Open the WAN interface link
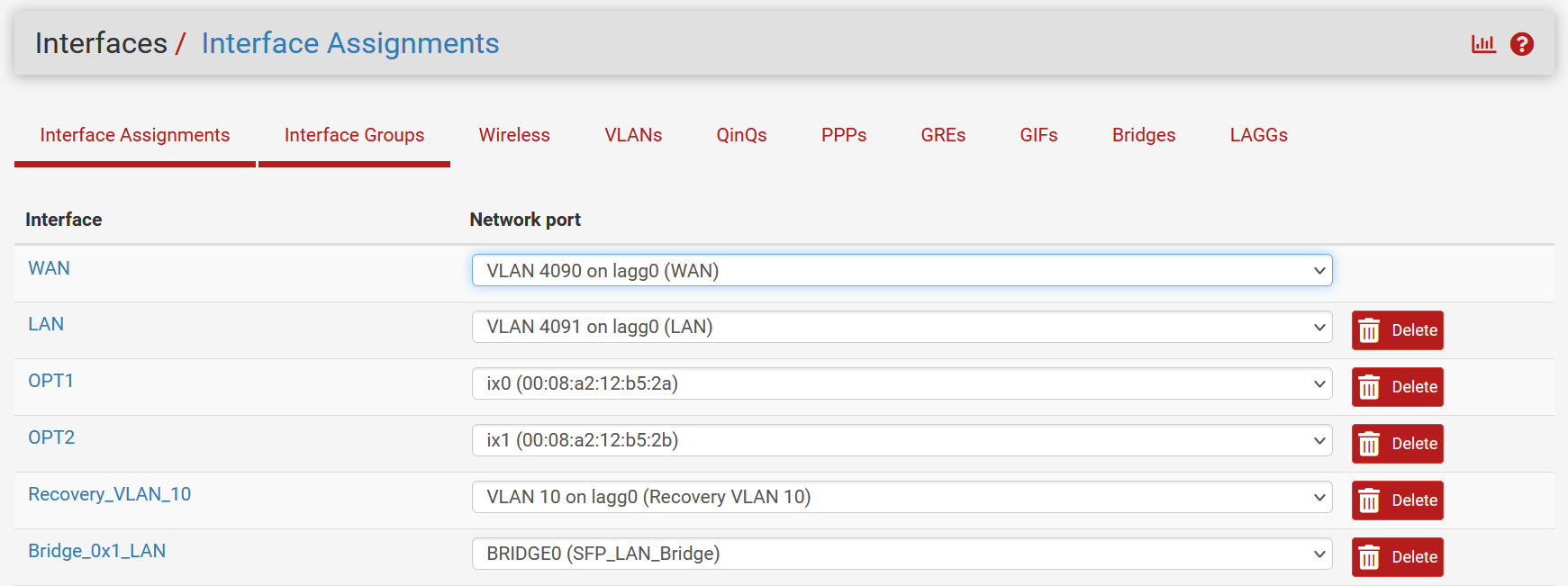Screen dimensions: 1568x586 pos(49,268)
